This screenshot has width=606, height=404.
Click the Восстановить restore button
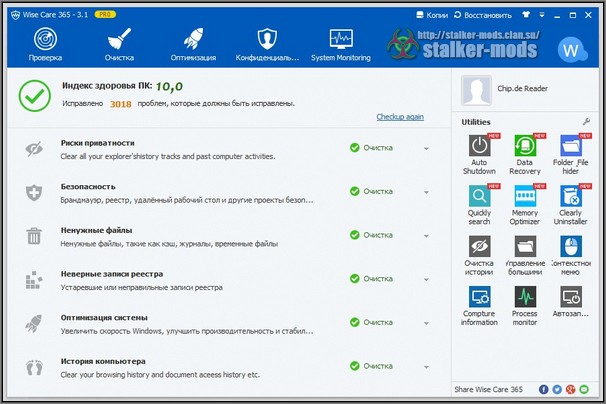click(483, 15)
